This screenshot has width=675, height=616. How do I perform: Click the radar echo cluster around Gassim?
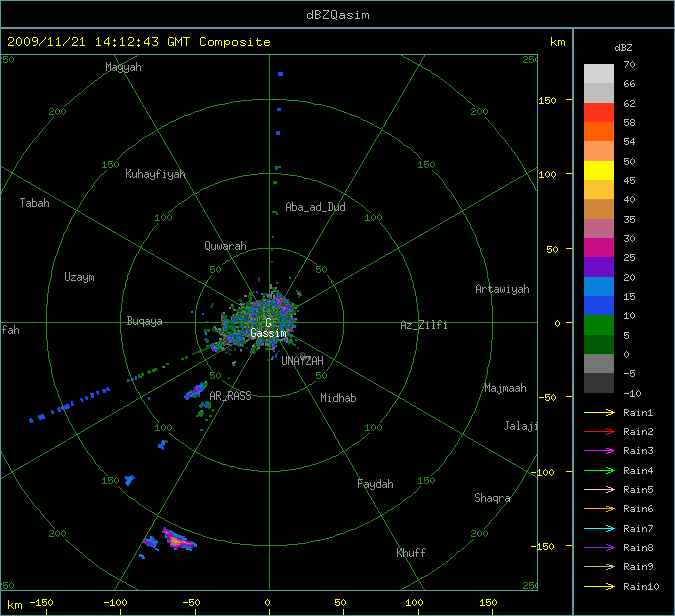tap(260, 321)
